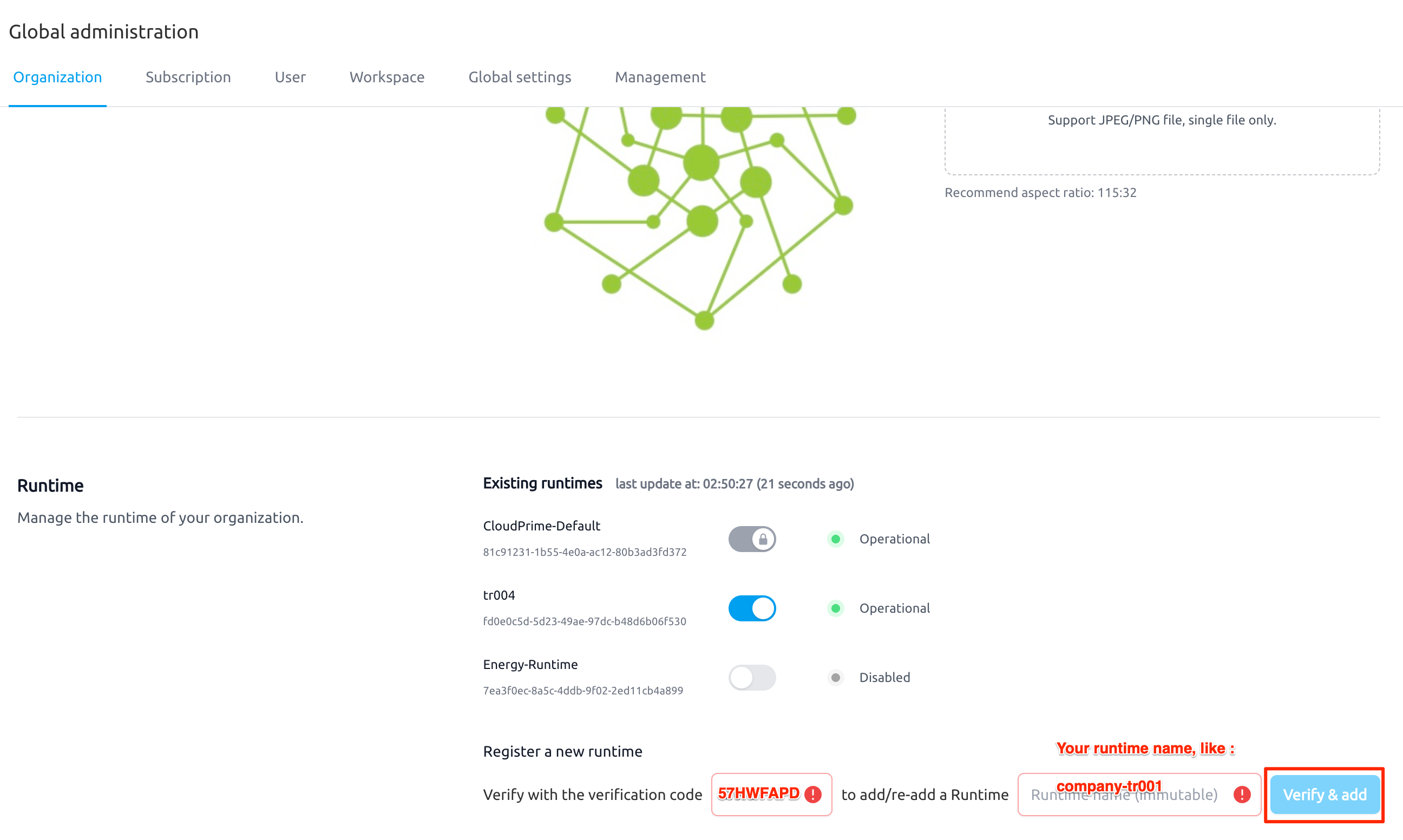The width and height of the screenshot is (1403, 840).
Task: Select the Management tab
Action: (660, 77)
